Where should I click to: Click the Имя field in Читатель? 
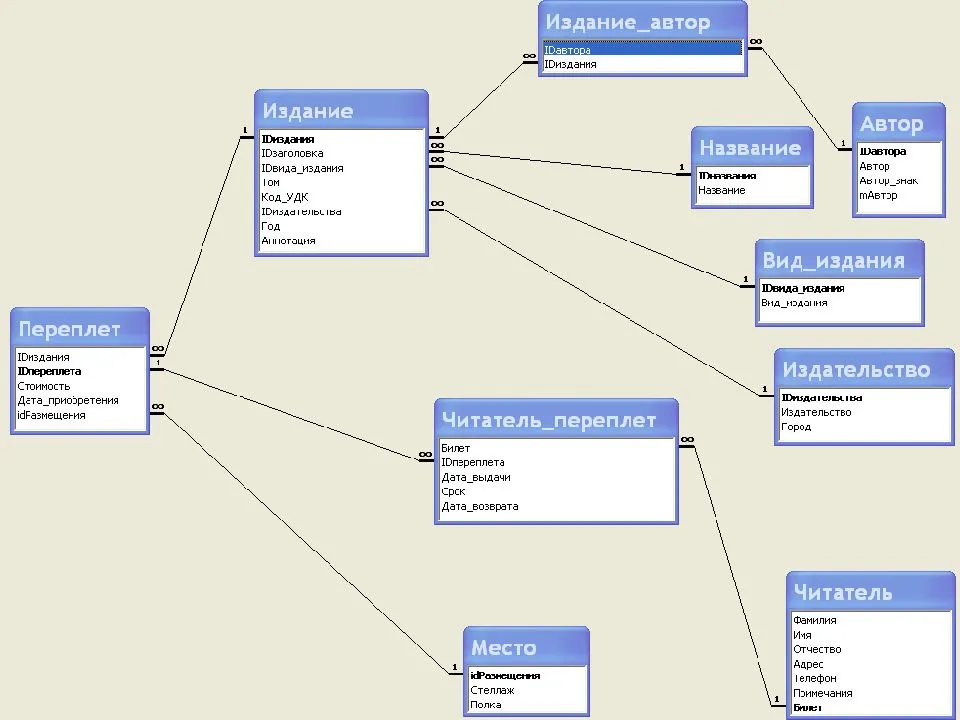pos(871,635)
